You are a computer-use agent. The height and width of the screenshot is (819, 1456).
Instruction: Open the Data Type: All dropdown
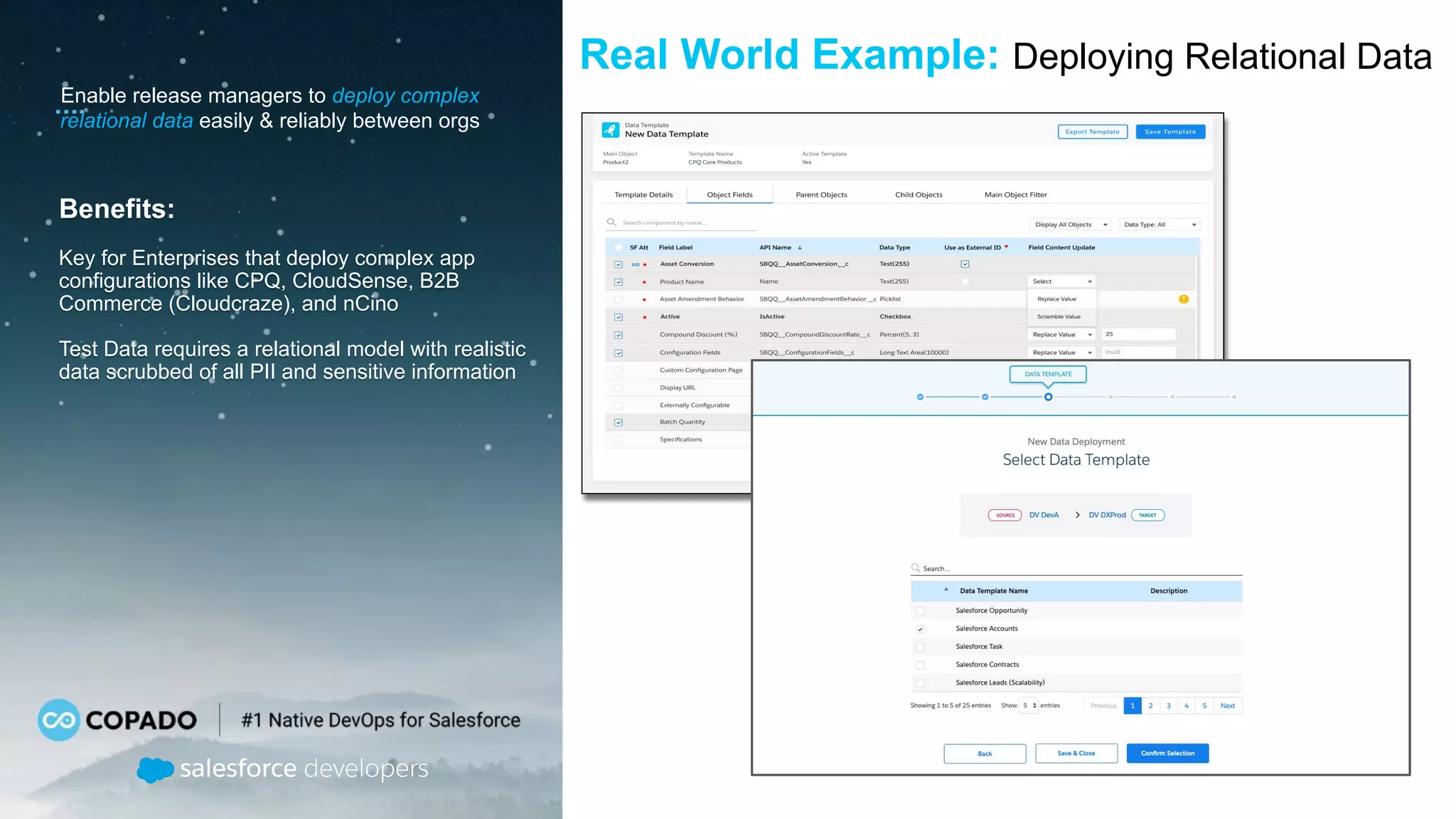1160,225
